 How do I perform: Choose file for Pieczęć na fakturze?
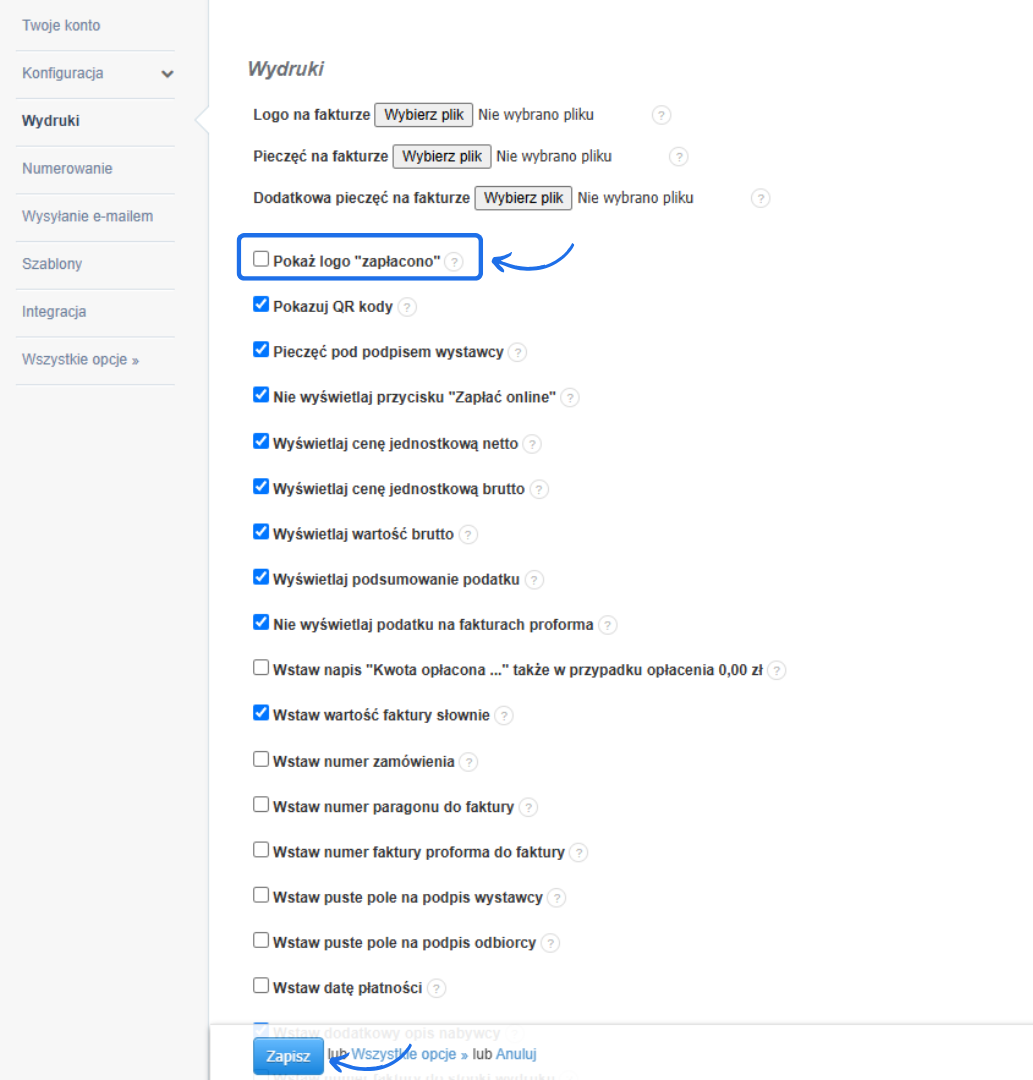pyautogui.click(x=441, y=156)
